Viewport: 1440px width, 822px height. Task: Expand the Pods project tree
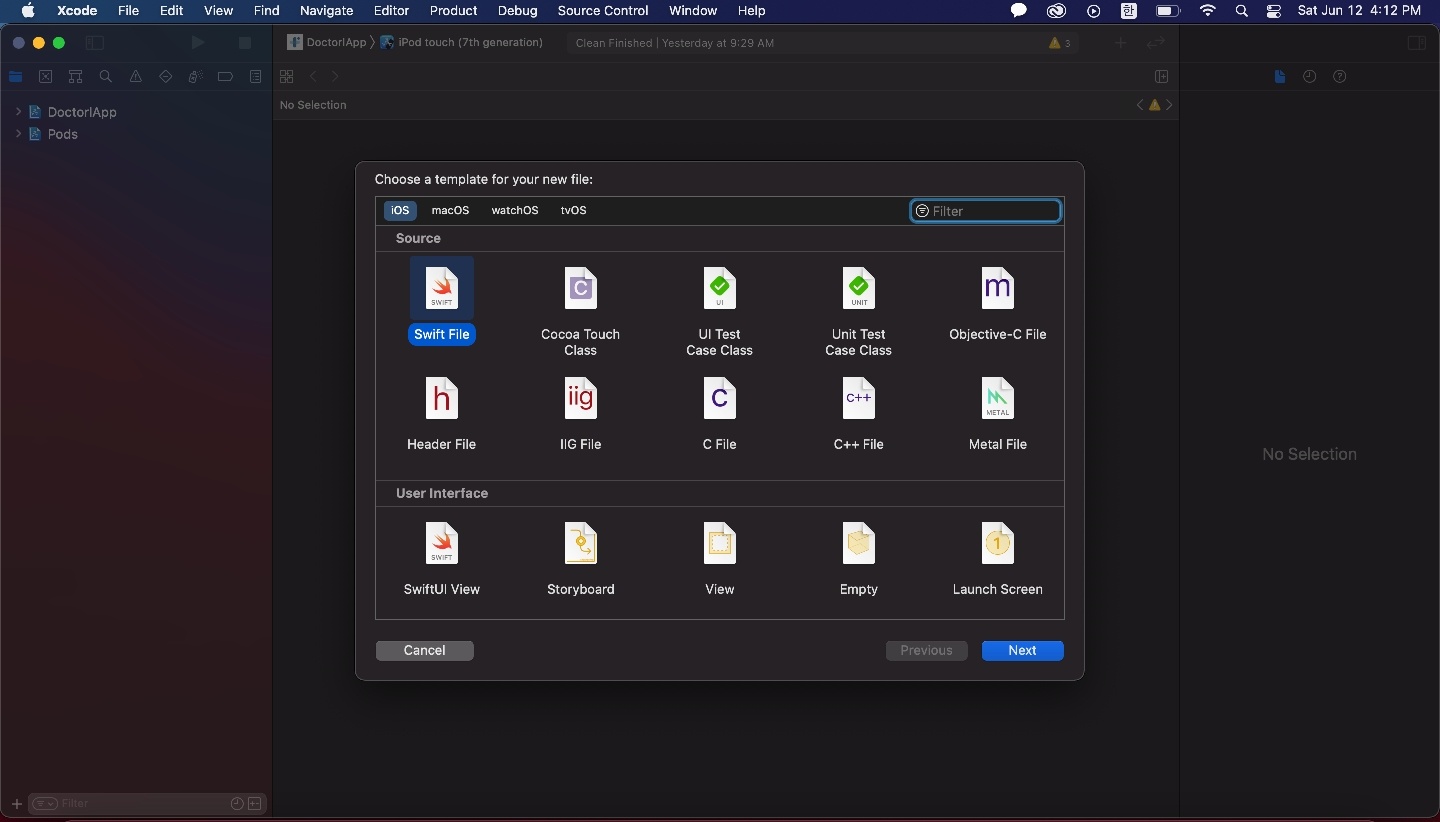(18, 133)
